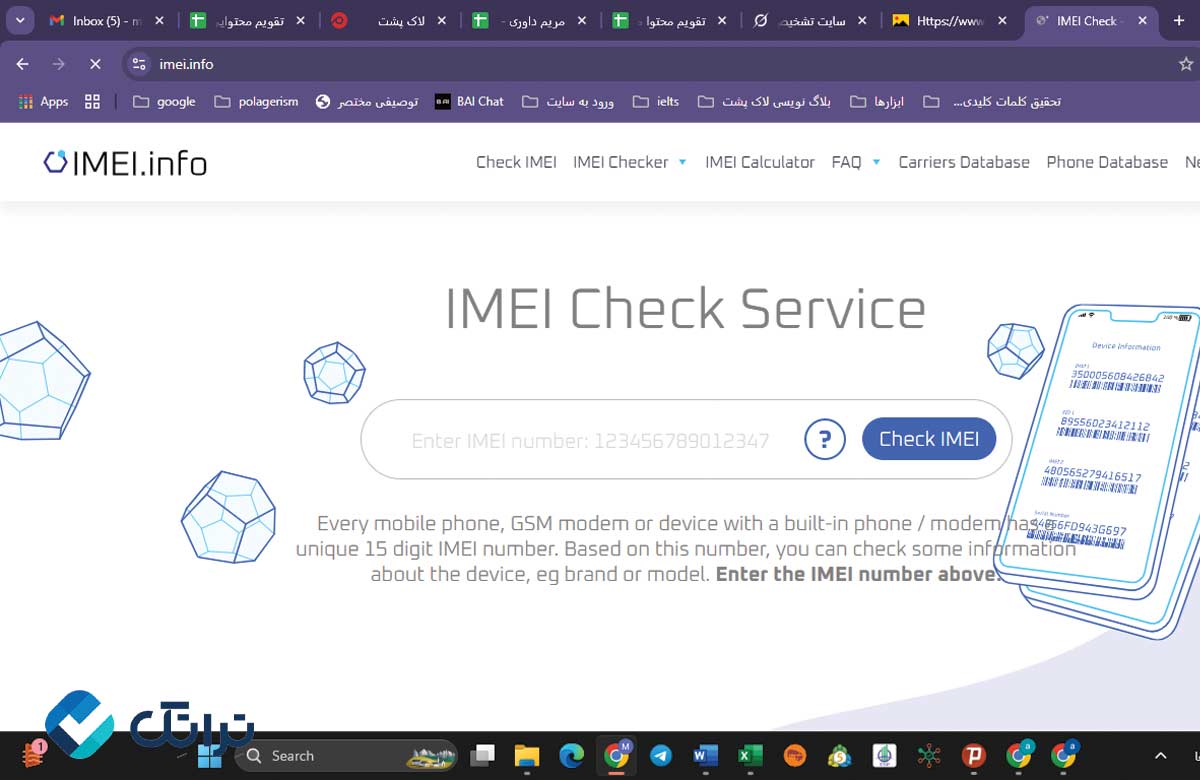Open the tab search dropdown arrow
The image size is (1200, 780).
coord(20,20)
